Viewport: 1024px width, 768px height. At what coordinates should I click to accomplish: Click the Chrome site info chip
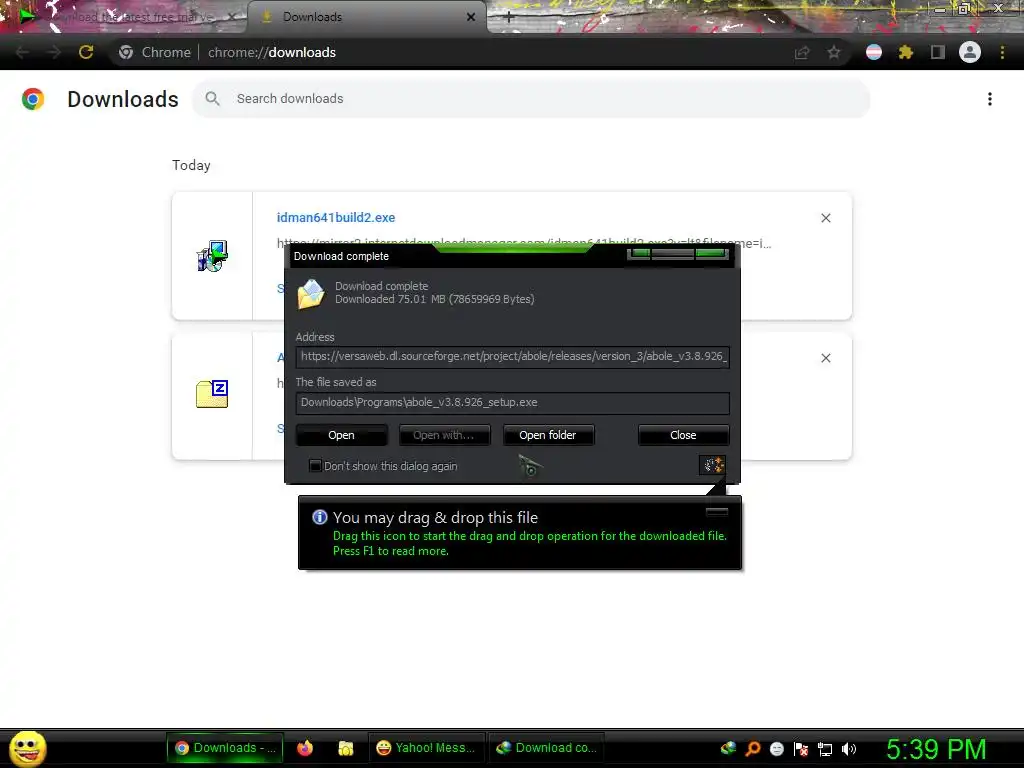coord(155,52)
